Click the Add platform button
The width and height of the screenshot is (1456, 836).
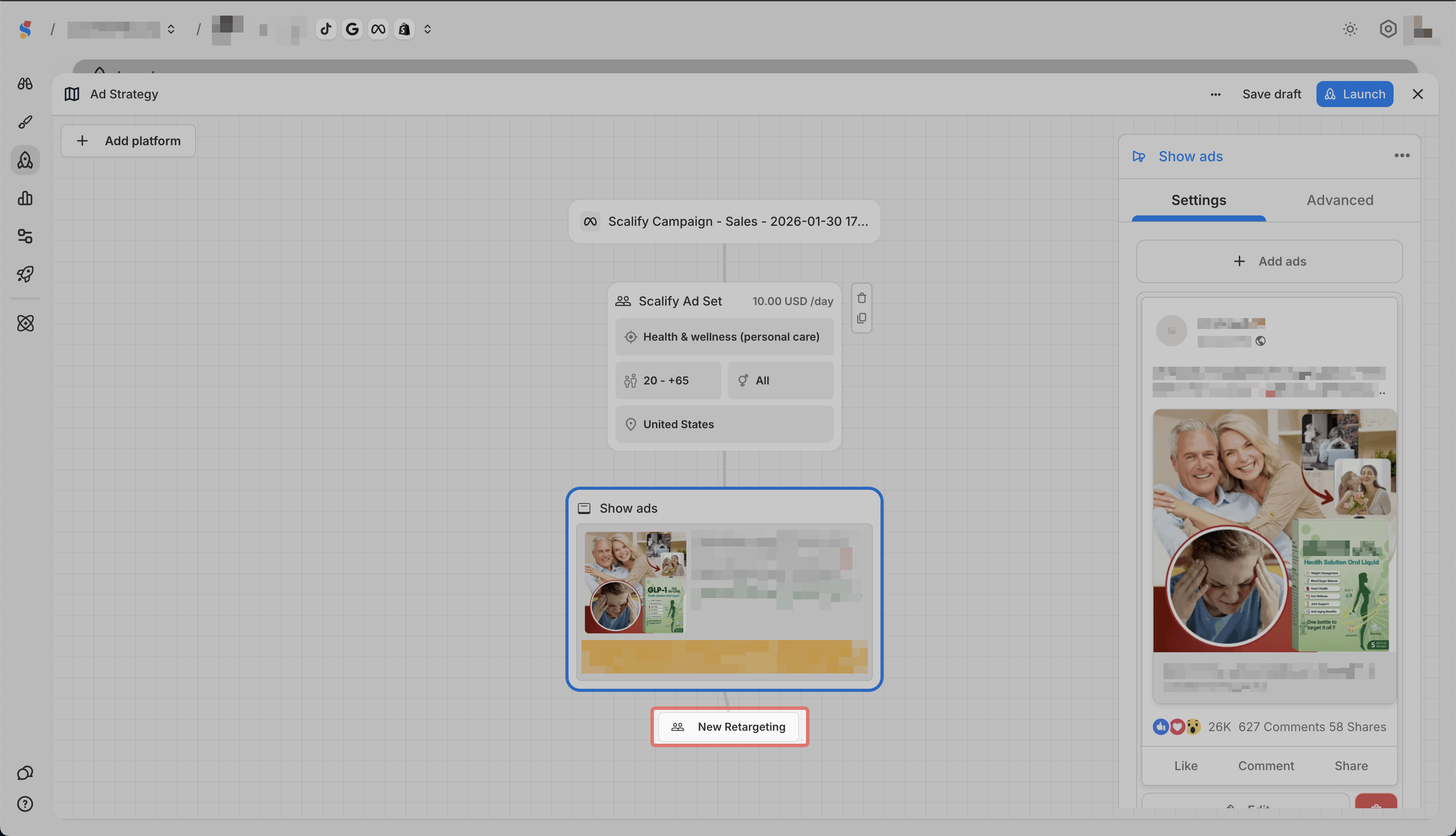[x=128, y=141]
